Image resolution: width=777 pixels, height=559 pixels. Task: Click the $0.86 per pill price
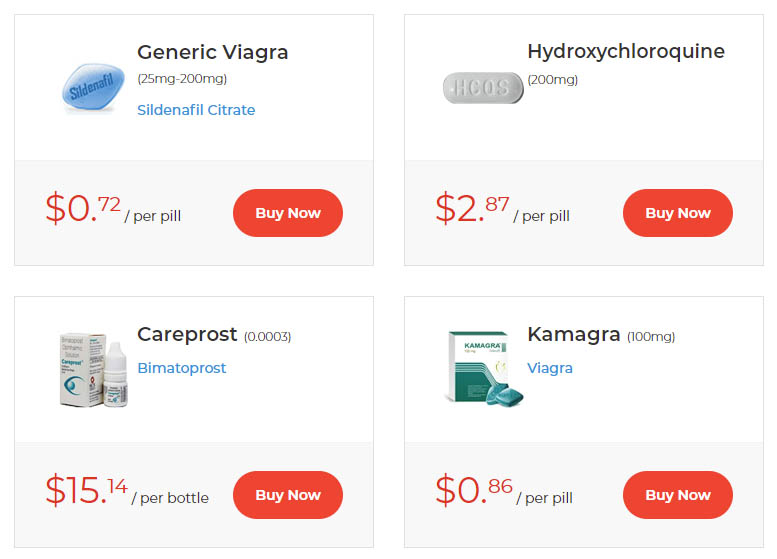point(504,491)
